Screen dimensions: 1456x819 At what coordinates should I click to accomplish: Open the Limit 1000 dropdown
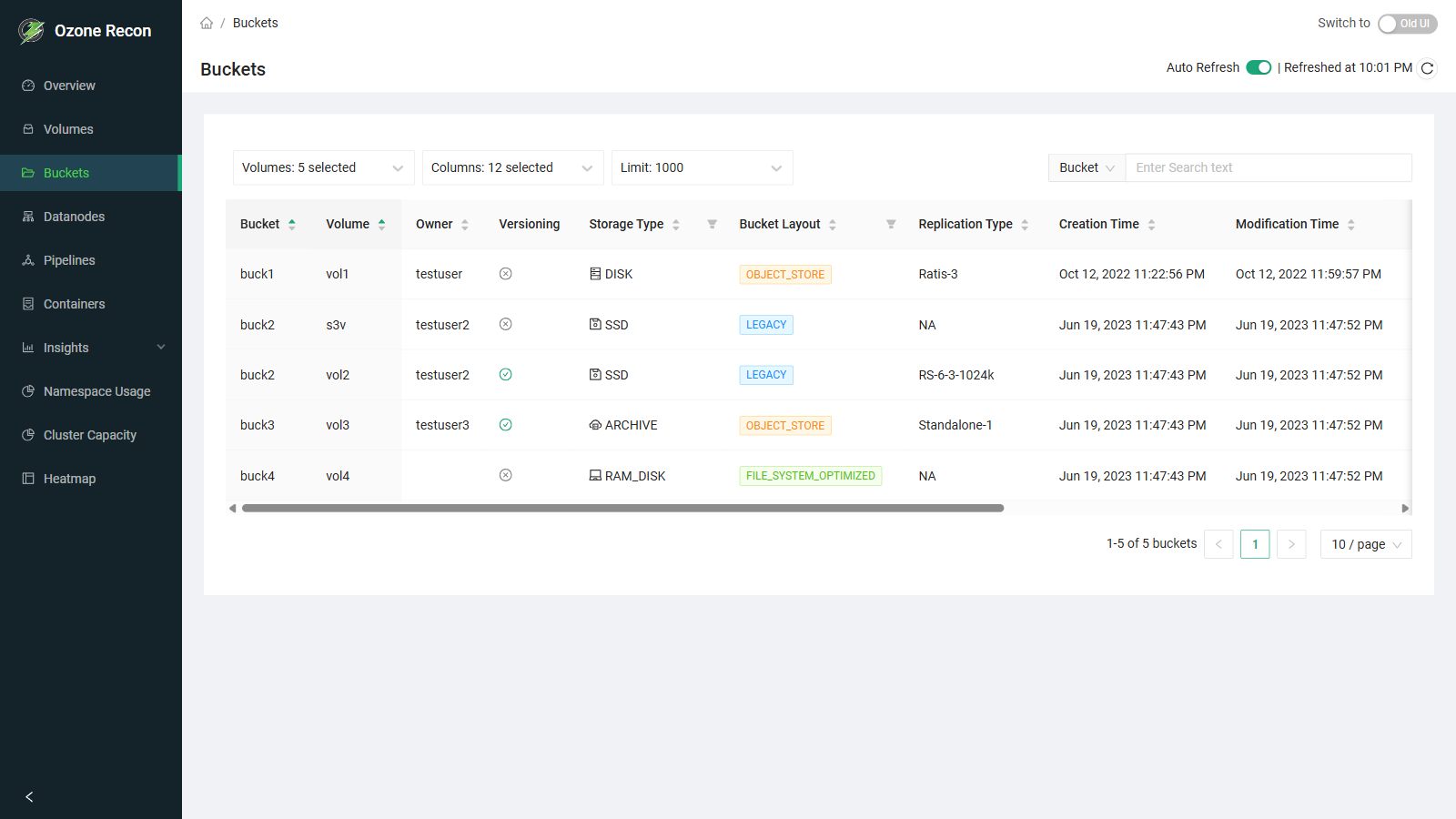702,167
